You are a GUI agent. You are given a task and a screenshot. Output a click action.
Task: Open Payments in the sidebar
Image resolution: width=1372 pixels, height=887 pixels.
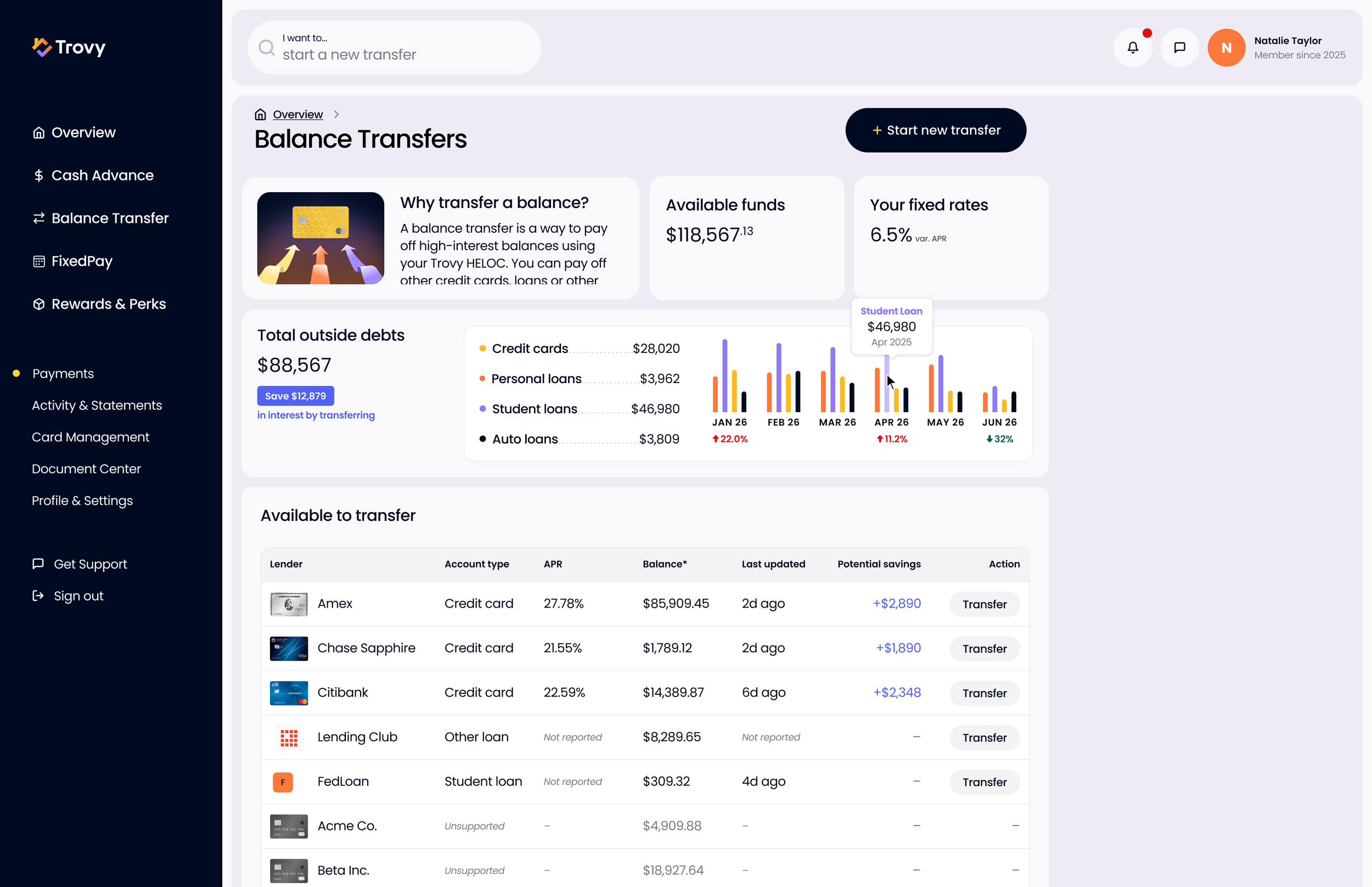(x=63, y=373)
